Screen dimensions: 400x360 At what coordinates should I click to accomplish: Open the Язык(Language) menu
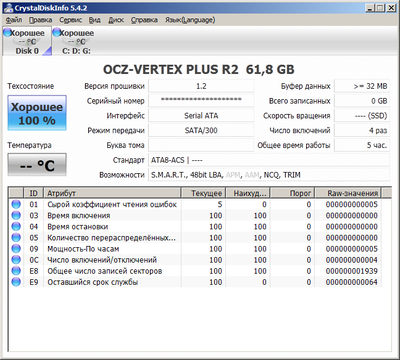pyautogui.click(x=190, y=20)
